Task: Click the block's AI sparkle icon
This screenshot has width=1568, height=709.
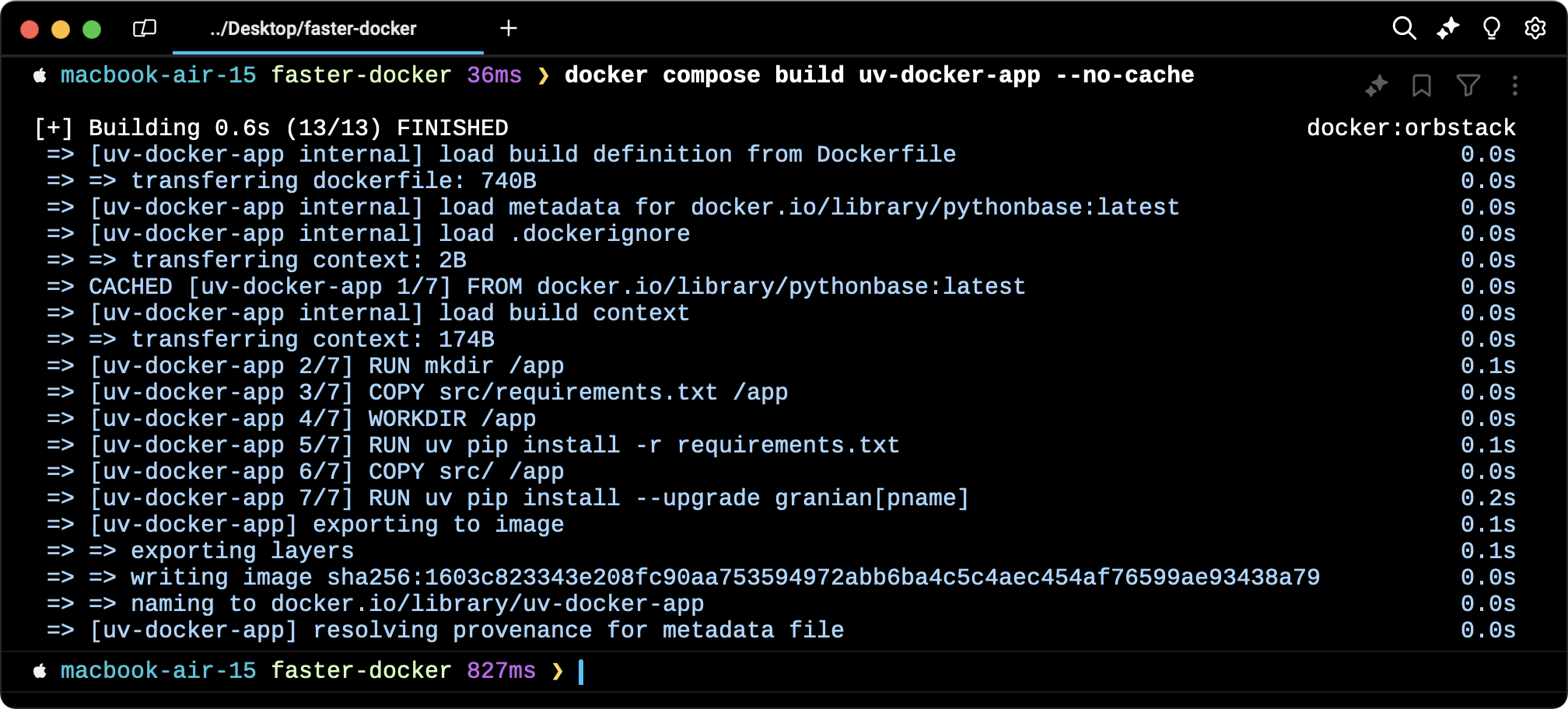Action: point(1377,86)
